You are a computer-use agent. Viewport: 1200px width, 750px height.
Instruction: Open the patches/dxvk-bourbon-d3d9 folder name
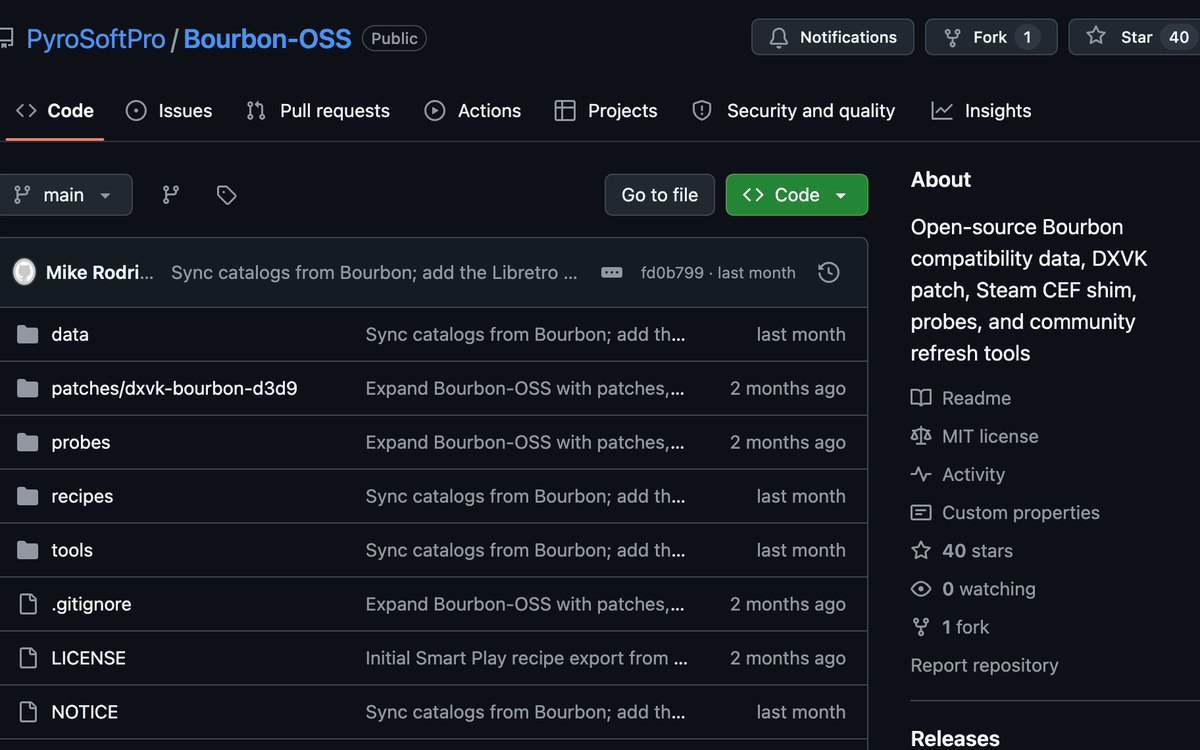[174, 388]
